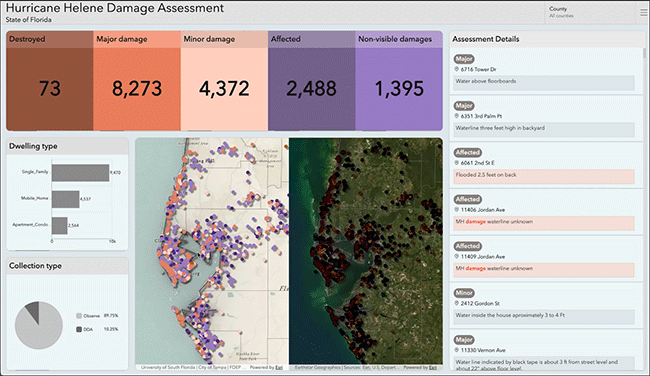Click the waterline unknown note under 11406 Jordan Ave

[x=544, y=223]
